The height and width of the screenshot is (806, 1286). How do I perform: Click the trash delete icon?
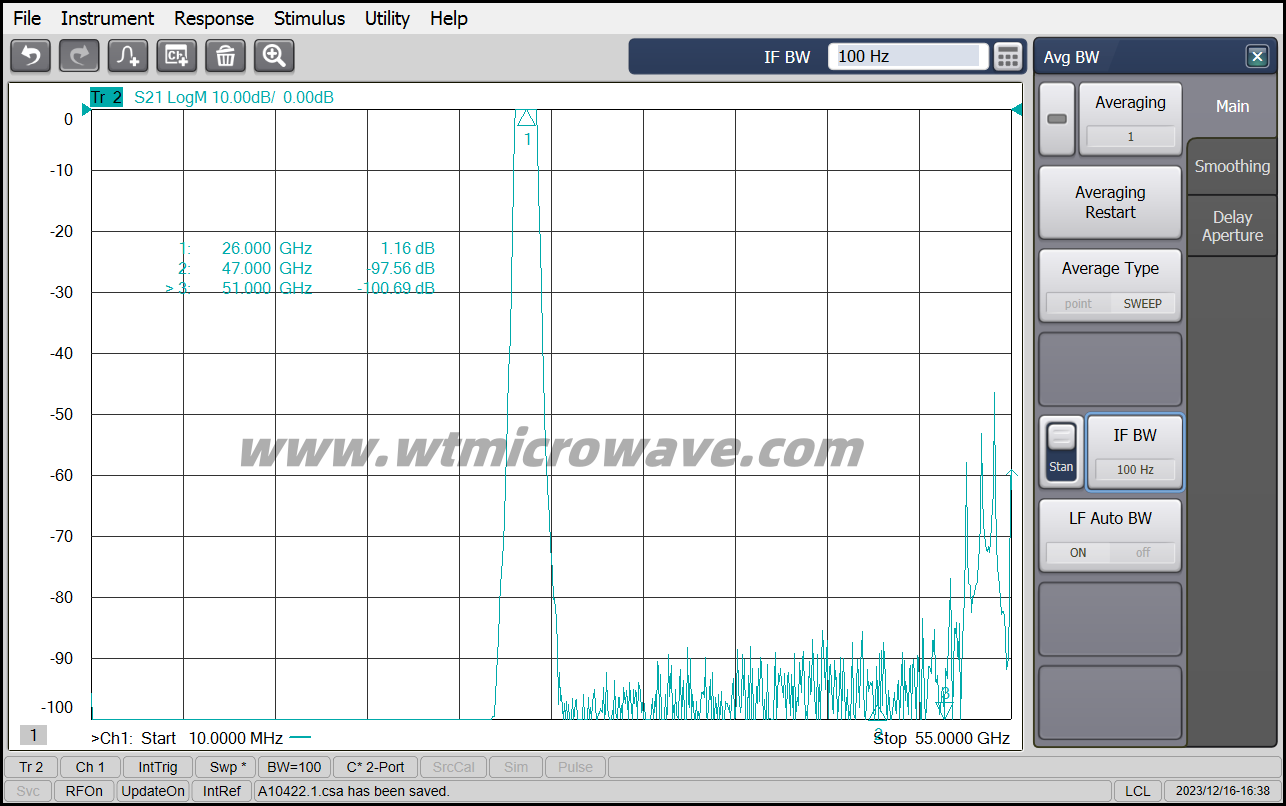click(x=226, y=56)
